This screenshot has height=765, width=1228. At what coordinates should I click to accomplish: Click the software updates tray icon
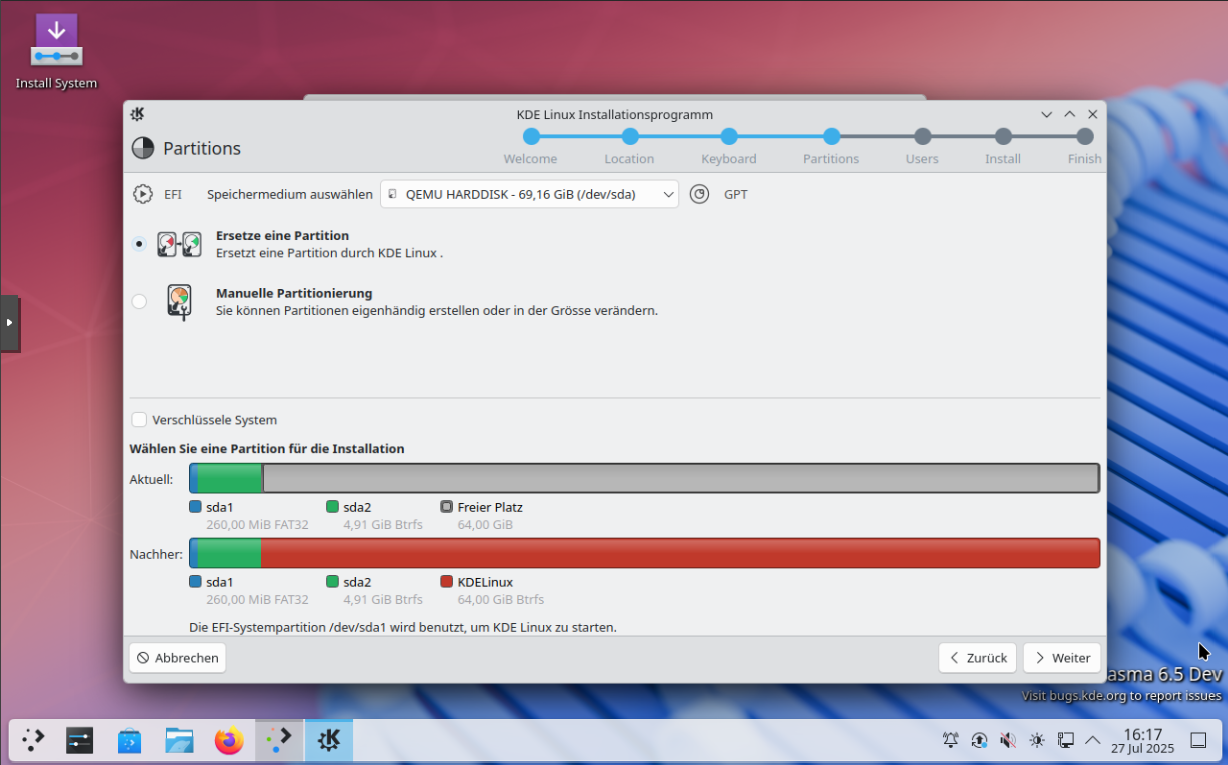pos(980,740)
